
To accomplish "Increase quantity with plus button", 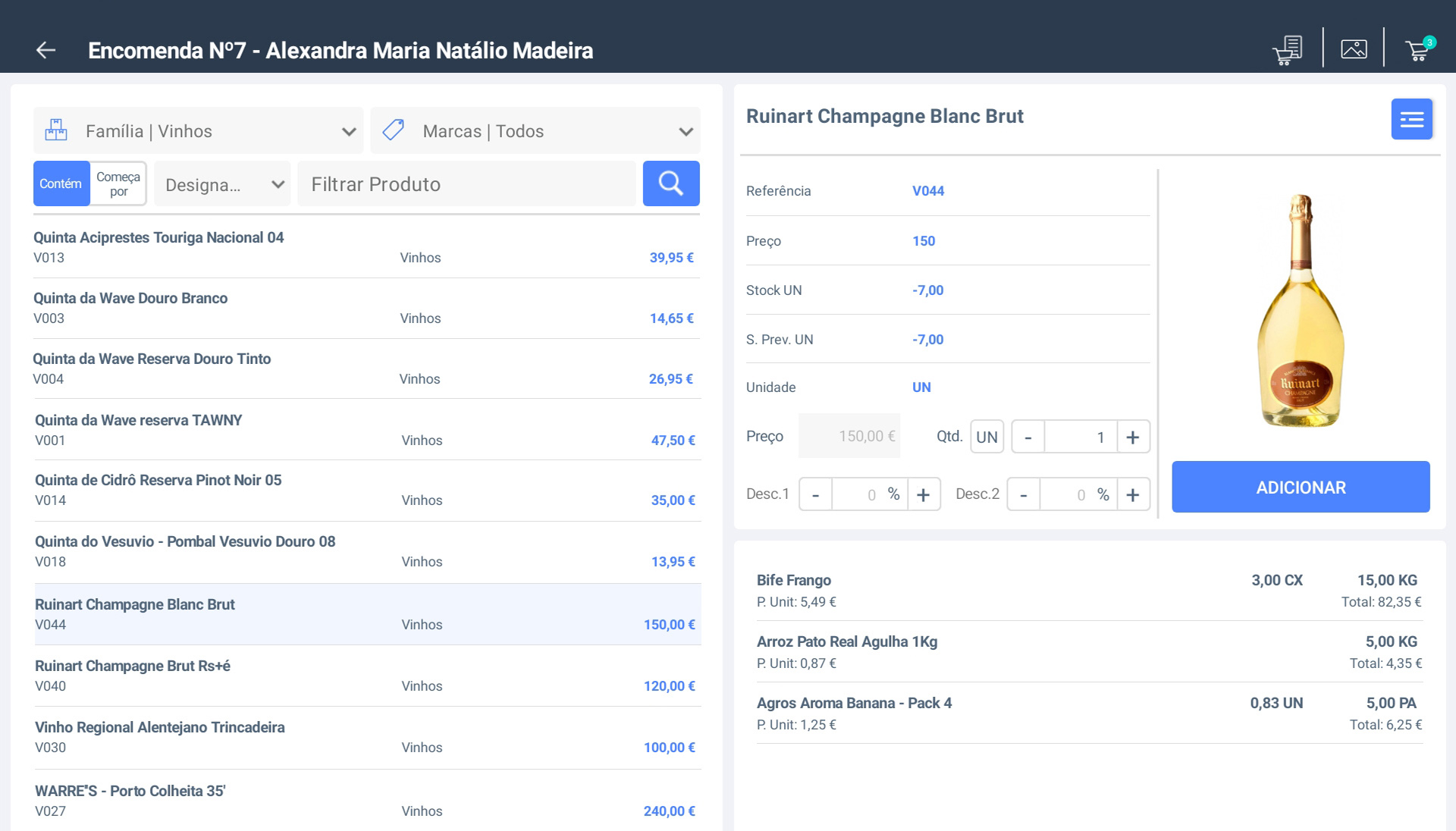I will [x=1132, y=437].
